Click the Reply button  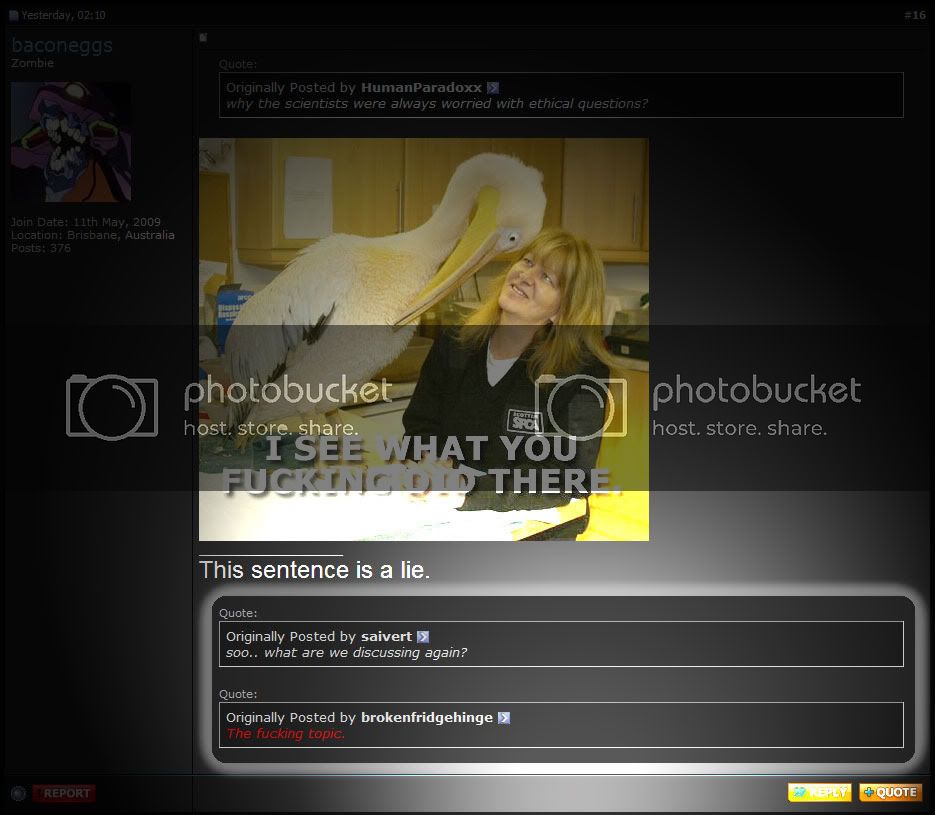(x=820, y=792)
